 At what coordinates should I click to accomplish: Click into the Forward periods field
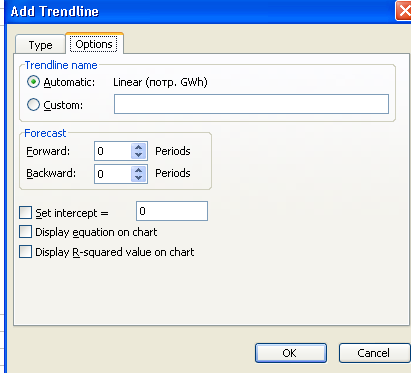pos(113,151)
